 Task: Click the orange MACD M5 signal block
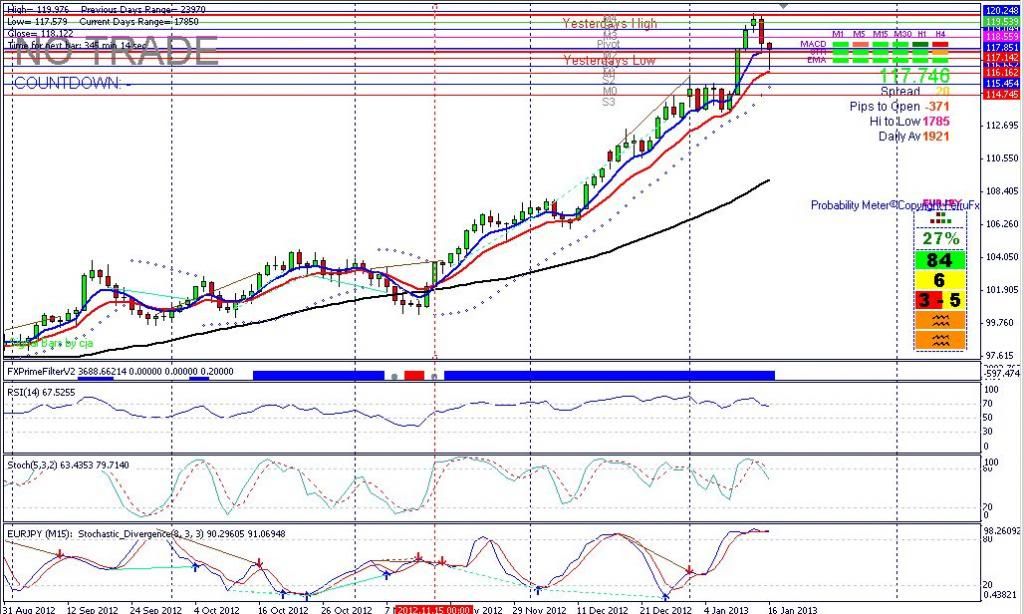[x=859, y=45]
